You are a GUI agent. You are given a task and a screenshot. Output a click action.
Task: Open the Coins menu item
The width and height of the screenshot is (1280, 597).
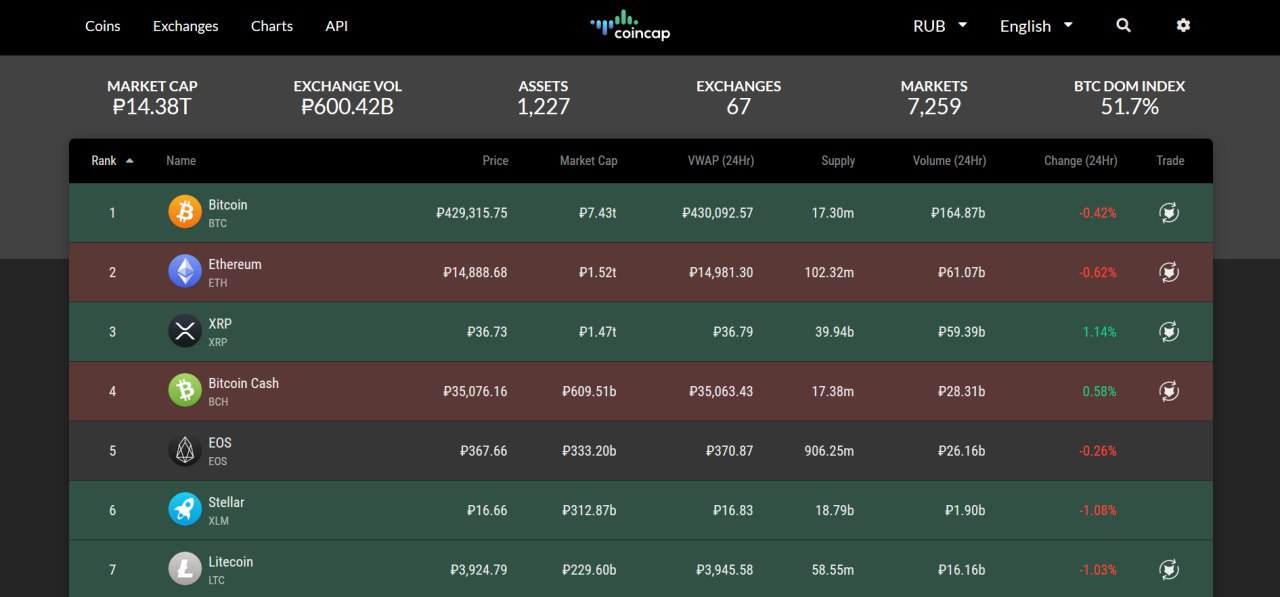103,26
